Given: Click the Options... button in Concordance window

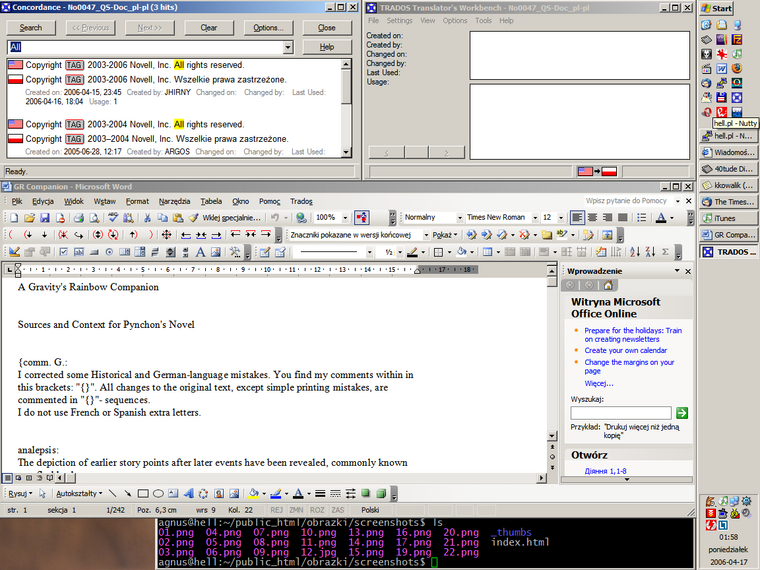Looking at the screenshot, I should tap(268, 28).
